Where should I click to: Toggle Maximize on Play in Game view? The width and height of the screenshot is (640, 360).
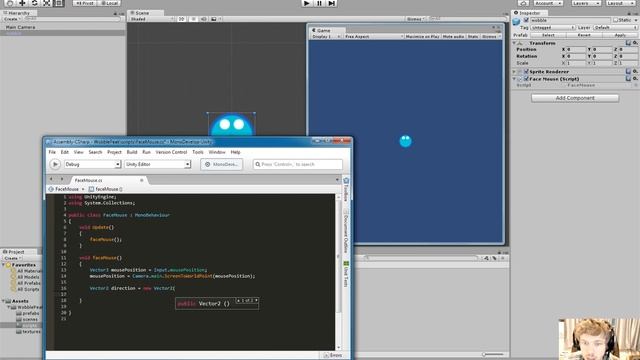tap(422, 36)
